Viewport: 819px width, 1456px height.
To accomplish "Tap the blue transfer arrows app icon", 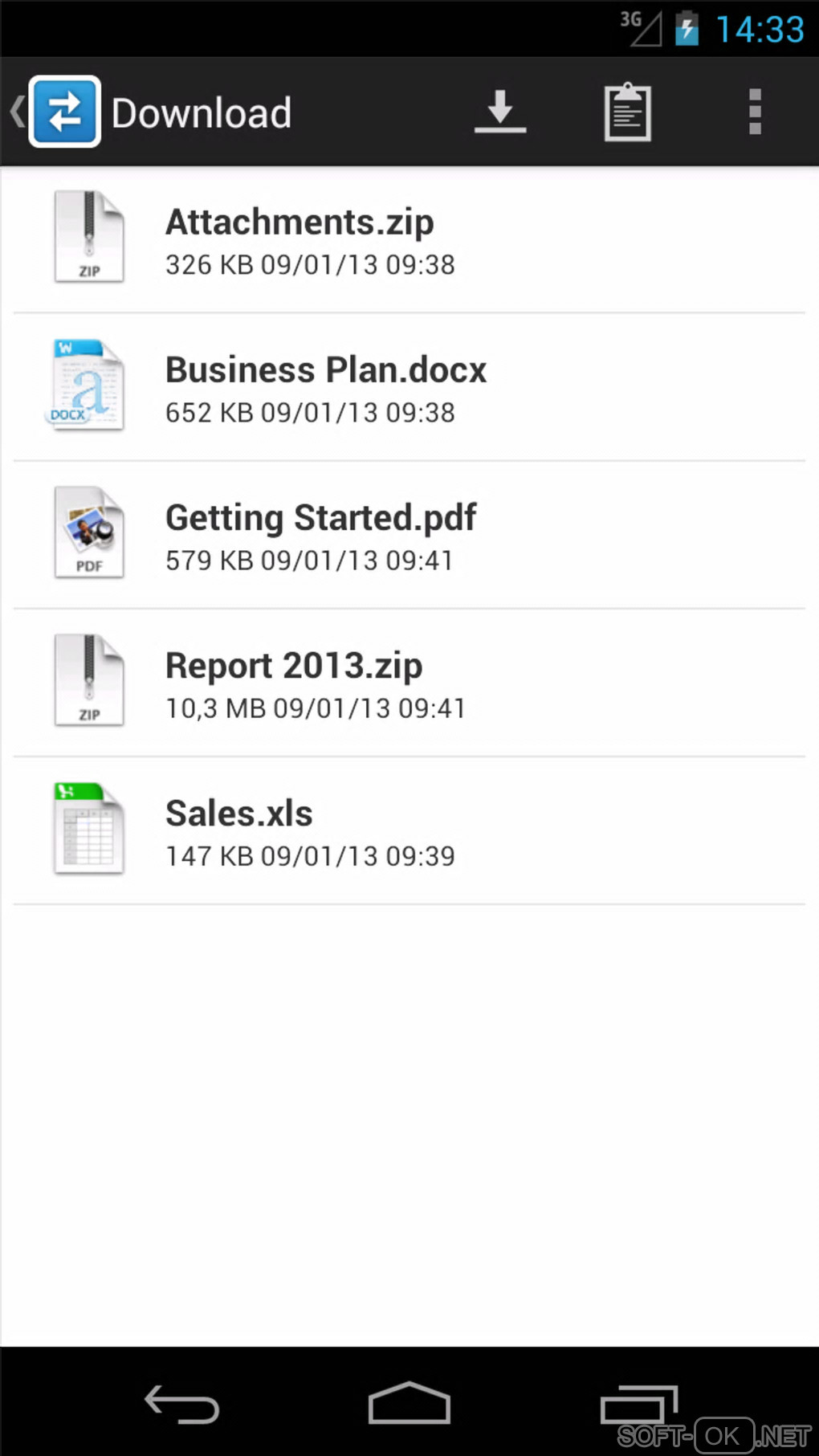I will (65, 112).
